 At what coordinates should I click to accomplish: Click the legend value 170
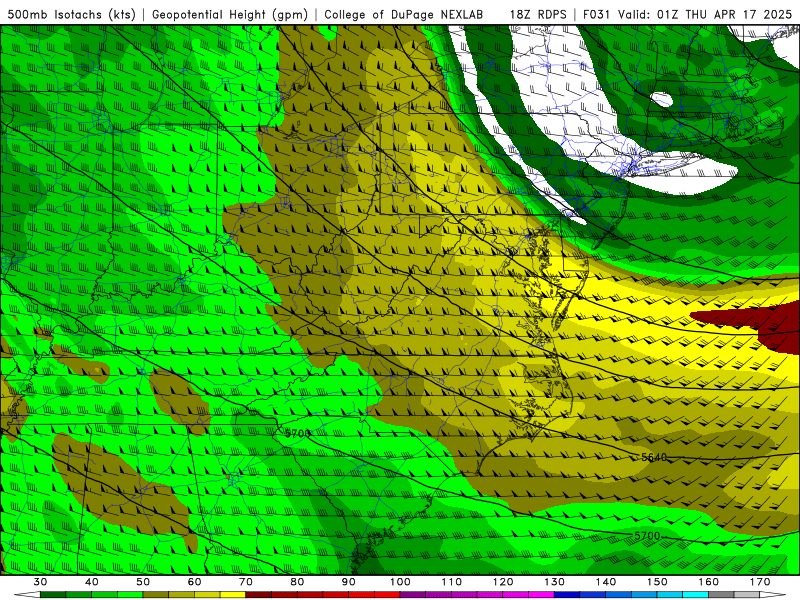tap(760, 582)
